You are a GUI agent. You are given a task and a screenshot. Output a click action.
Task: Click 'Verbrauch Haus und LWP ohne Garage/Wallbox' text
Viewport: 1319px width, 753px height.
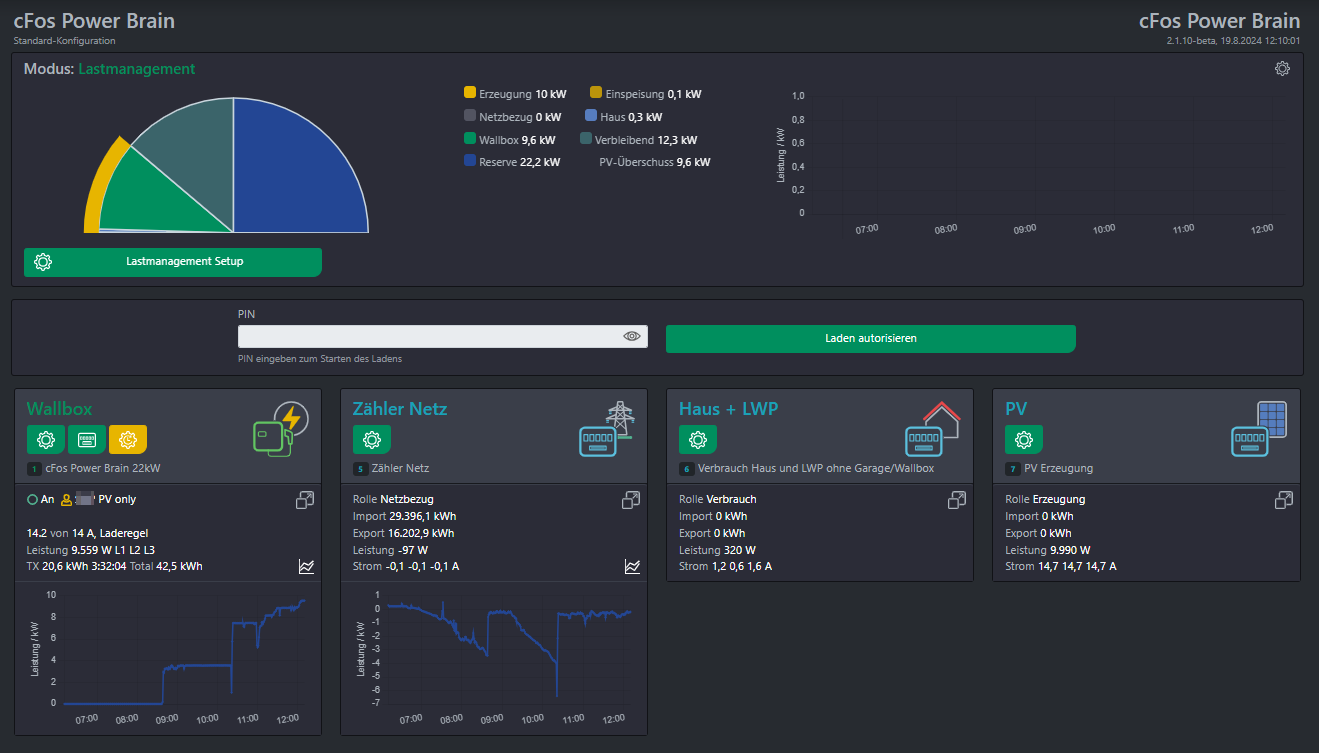(x=816, y=468)
